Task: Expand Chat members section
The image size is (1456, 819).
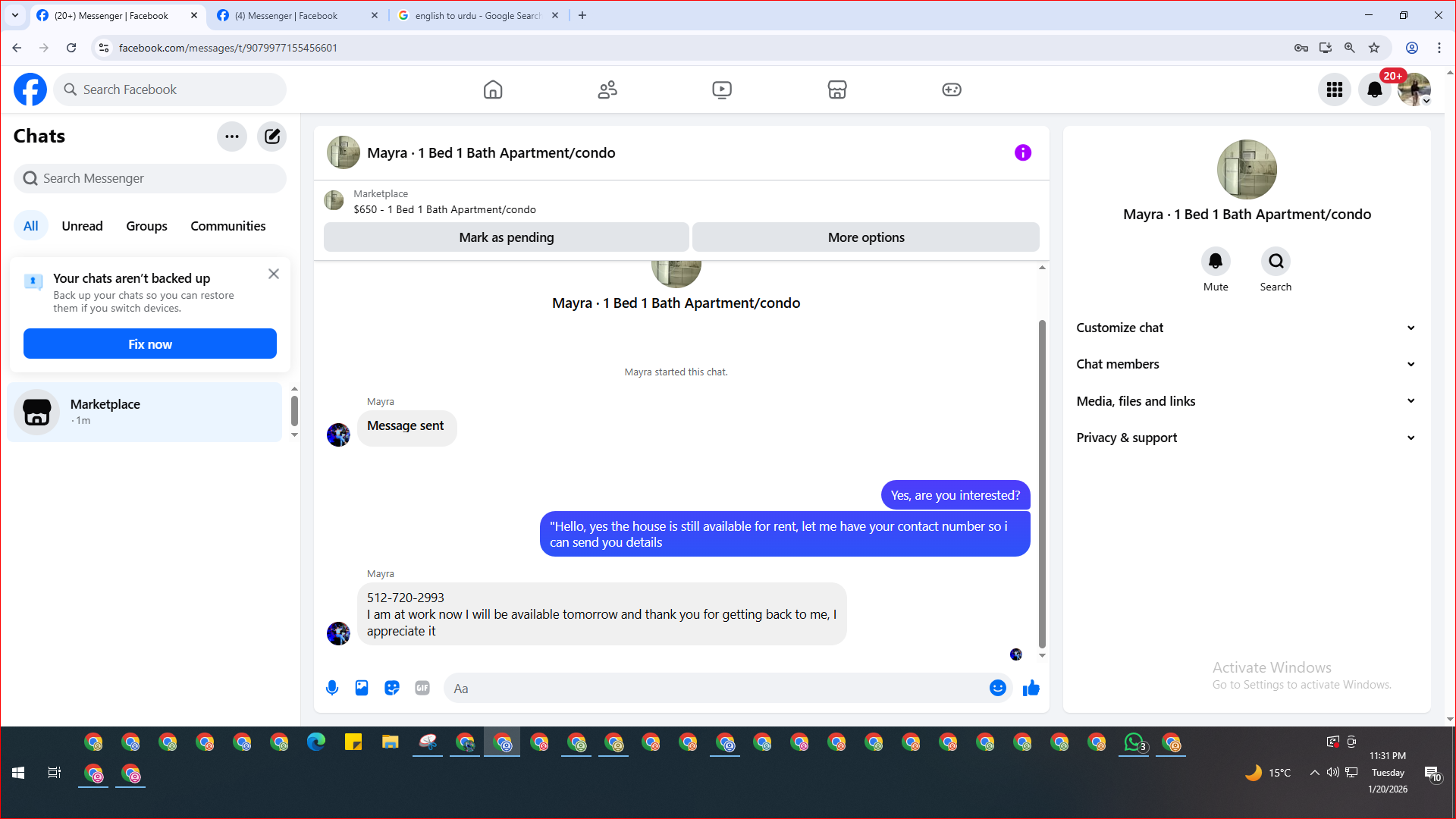Action: [1247, 364]
